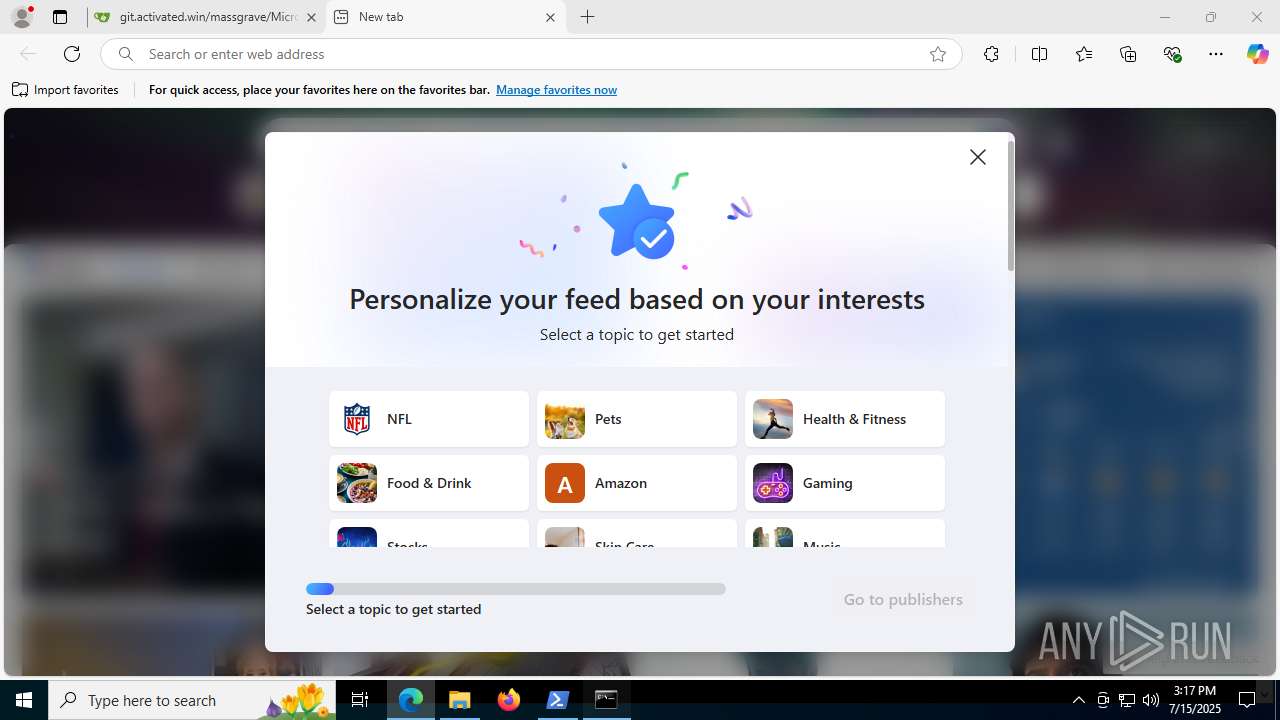Viewport: 1280px width, 720px height.
Task: Select the Pets topic
Action: pos(637,419)
